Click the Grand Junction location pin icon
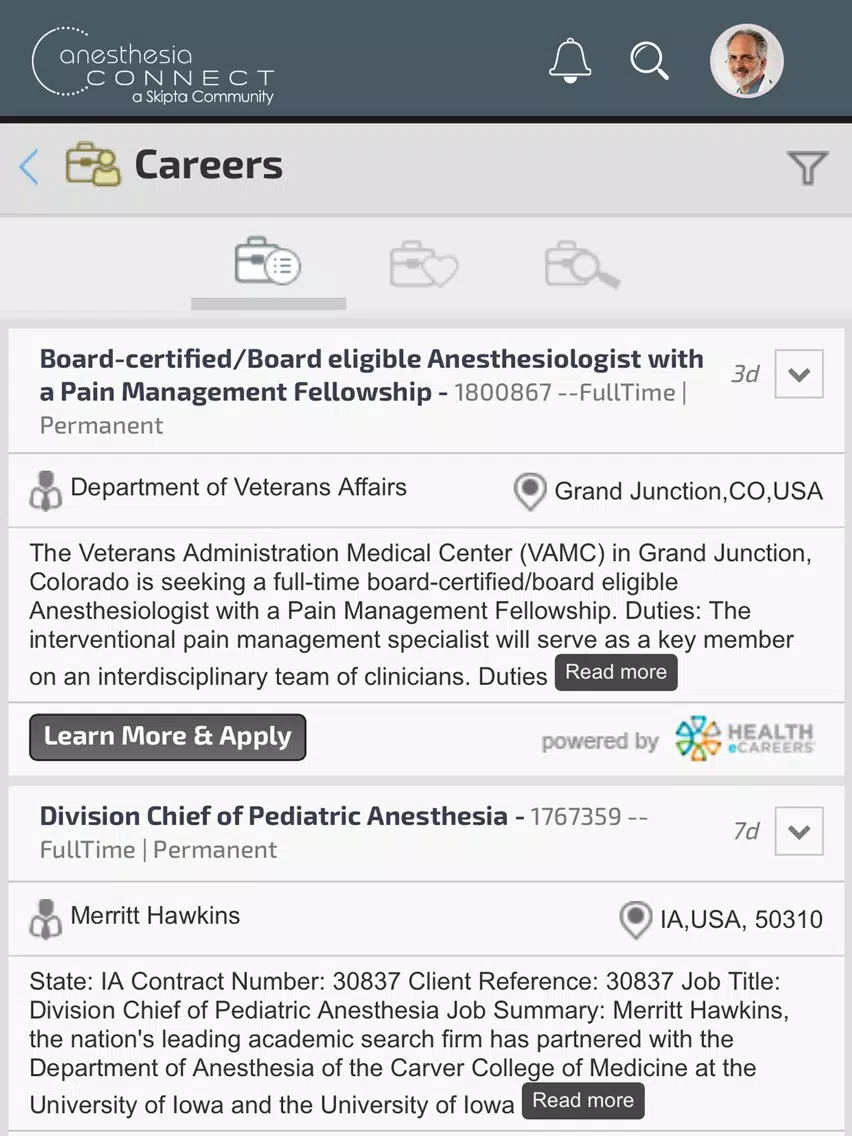852x1136 pixels. pos(530,492)
